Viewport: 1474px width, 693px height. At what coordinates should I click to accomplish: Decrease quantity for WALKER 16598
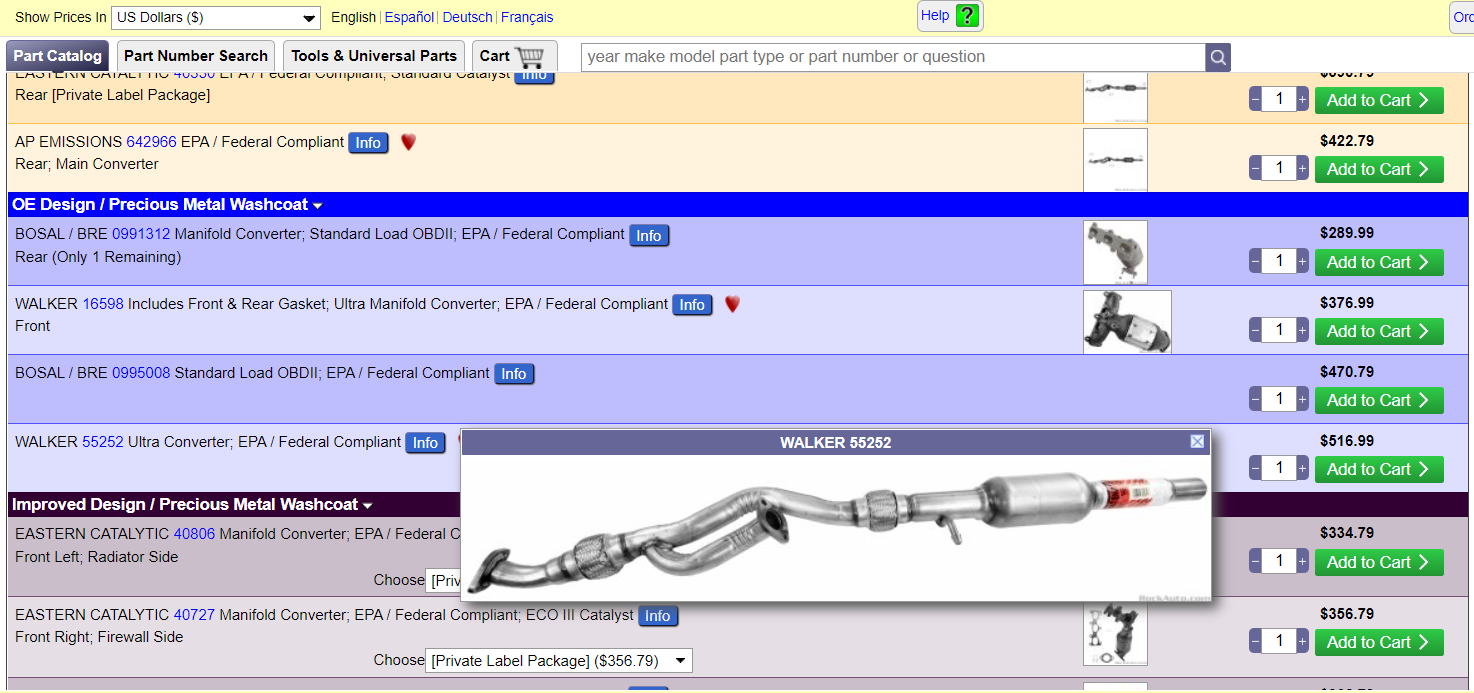[1256, 330]
